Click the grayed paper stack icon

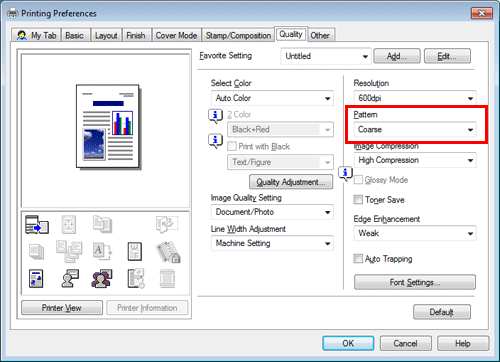coord(36,252)
